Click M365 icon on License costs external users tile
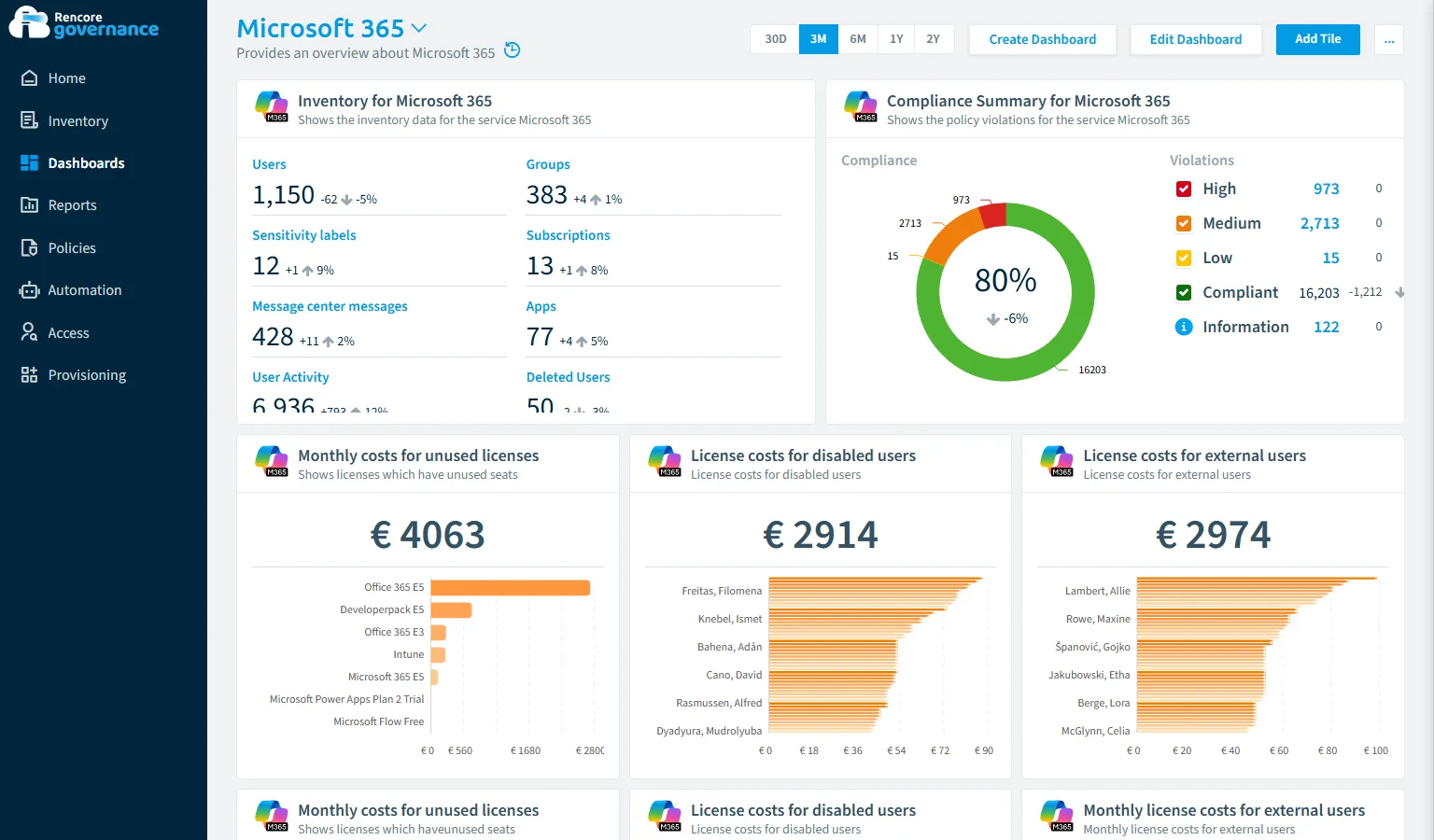 pyautogui.click(x=1058, y=461)
